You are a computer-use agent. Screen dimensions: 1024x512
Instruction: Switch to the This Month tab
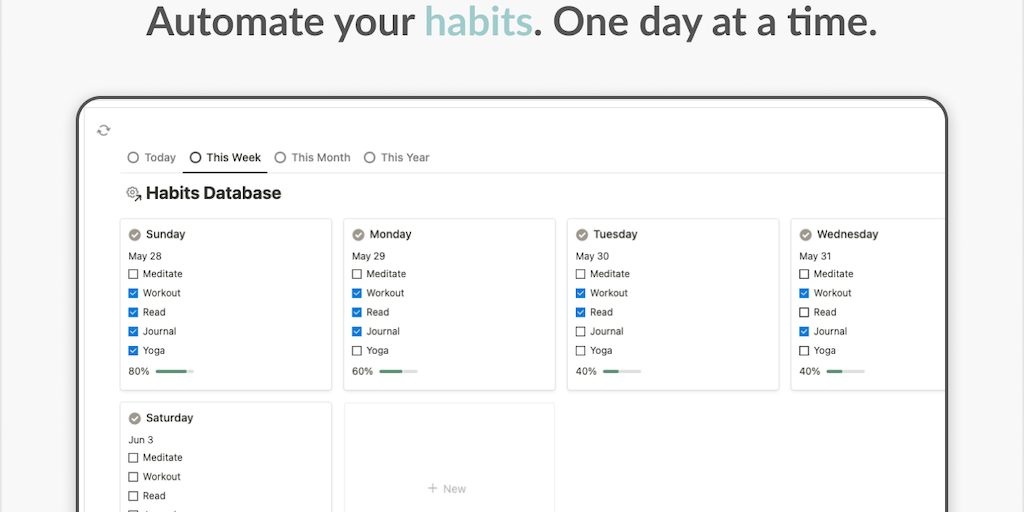click(313, 157)
